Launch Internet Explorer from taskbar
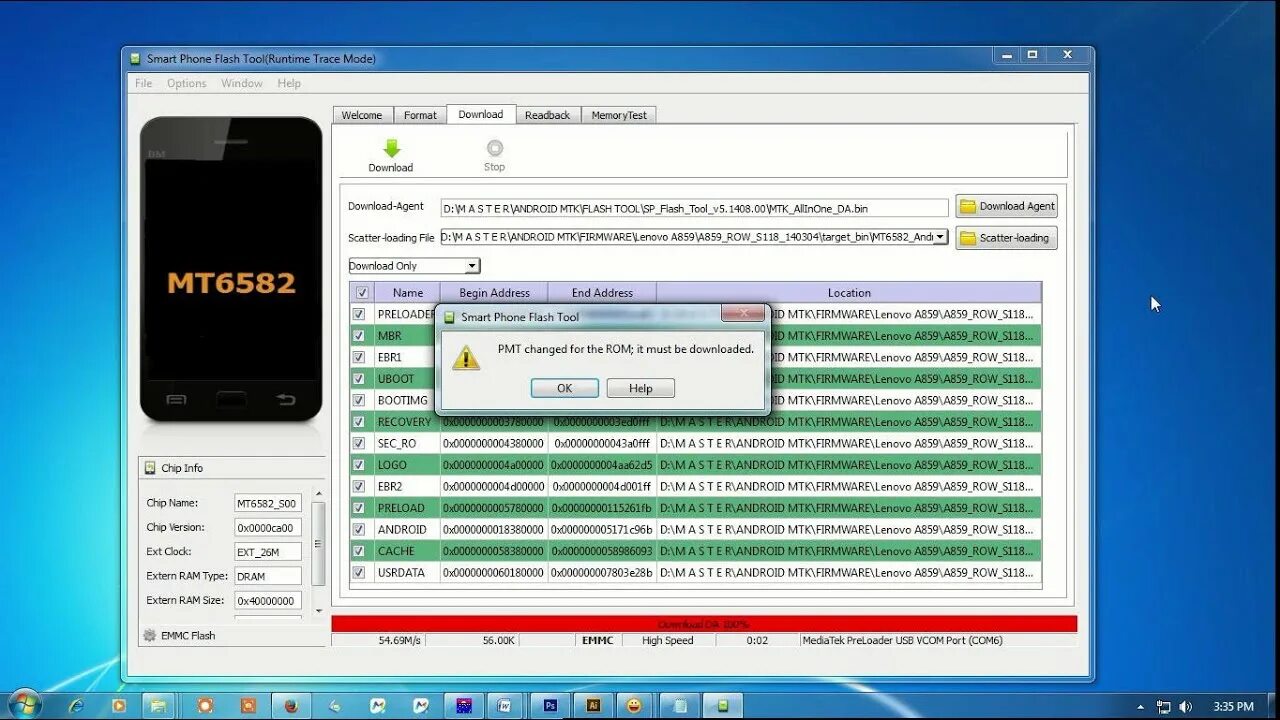 pos(76,705)
